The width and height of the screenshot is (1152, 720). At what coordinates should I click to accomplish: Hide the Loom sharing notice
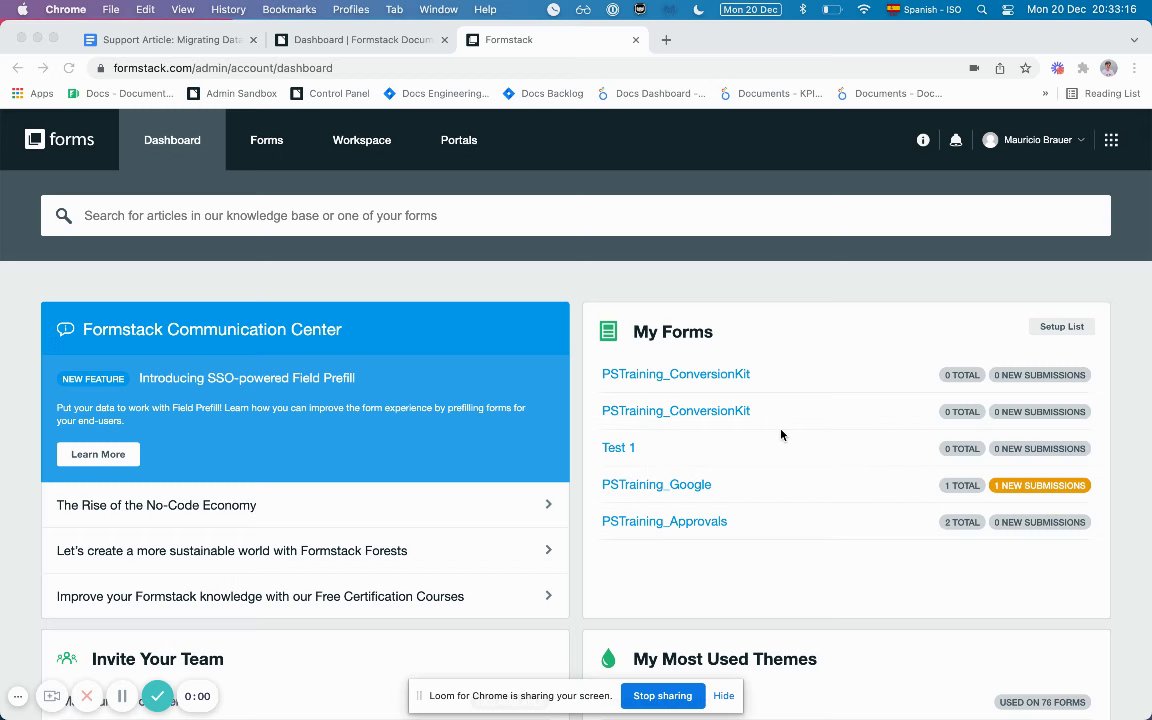723,696
